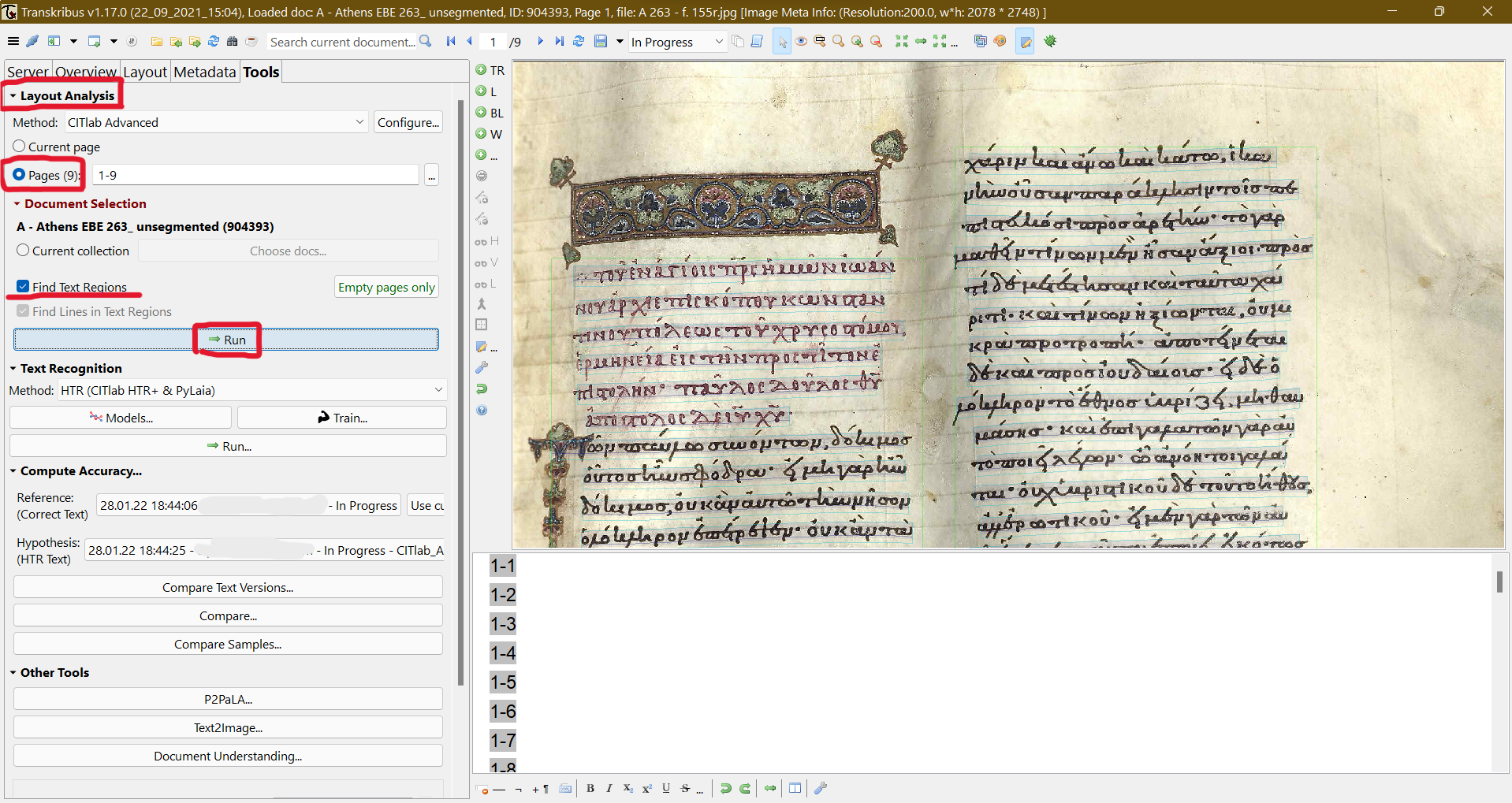Select the Tools tab
This screenshot has height=803, width=1512.
click(x=261, y=72)
